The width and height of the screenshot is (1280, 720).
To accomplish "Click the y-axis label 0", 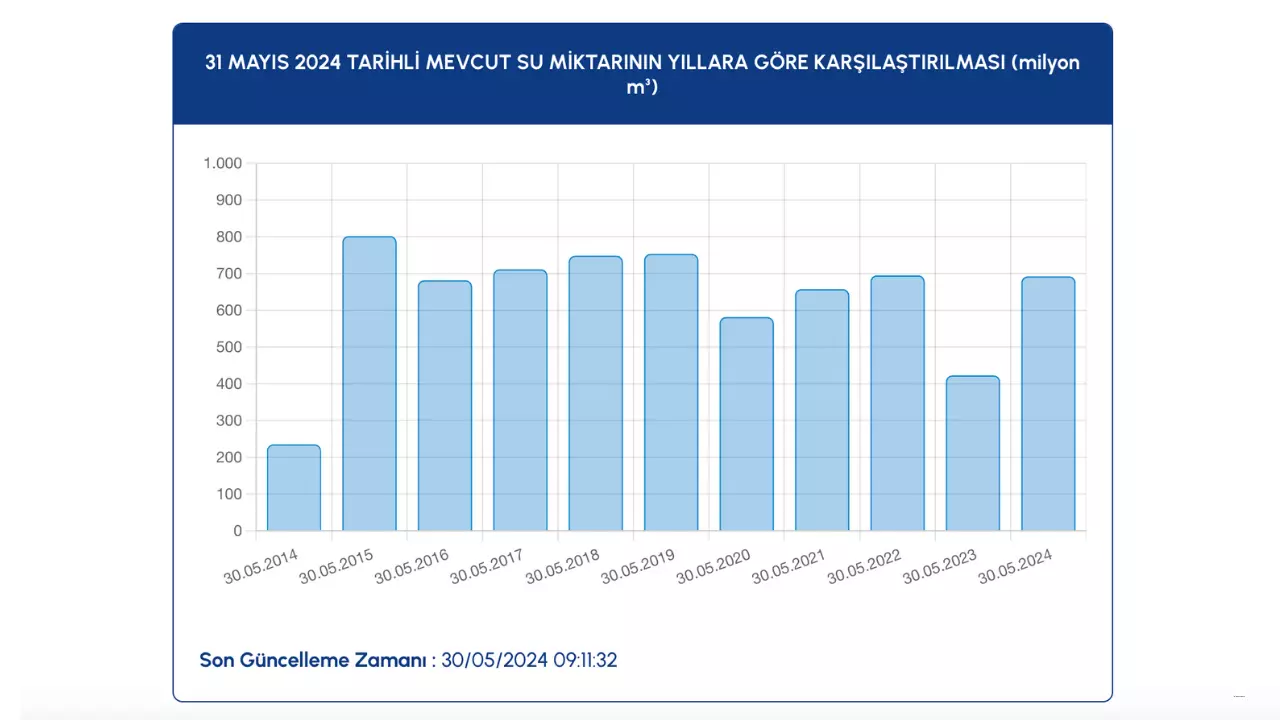I will pos(238,531).
